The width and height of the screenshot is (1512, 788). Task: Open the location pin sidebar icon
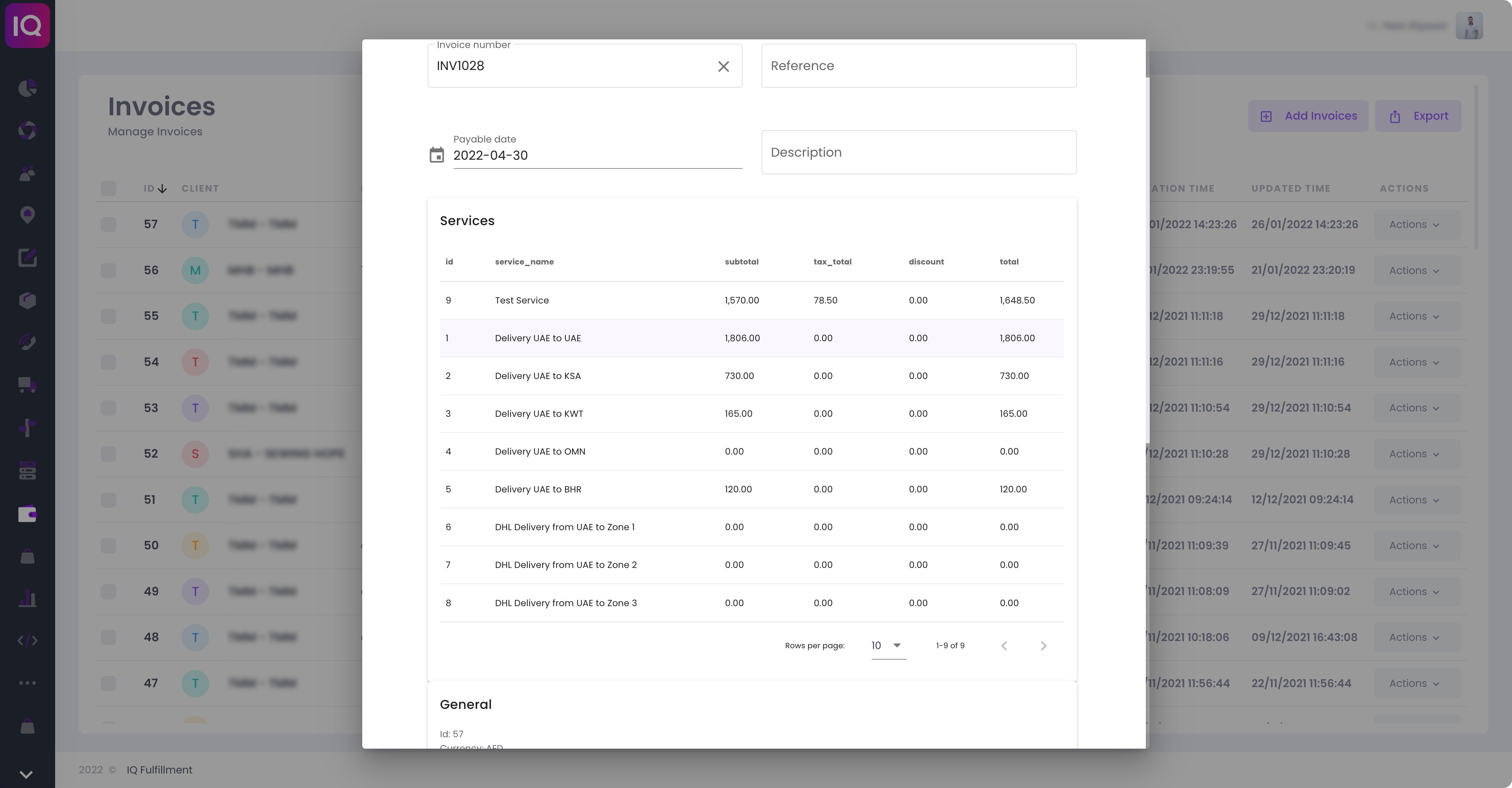[x=28, y=215]
